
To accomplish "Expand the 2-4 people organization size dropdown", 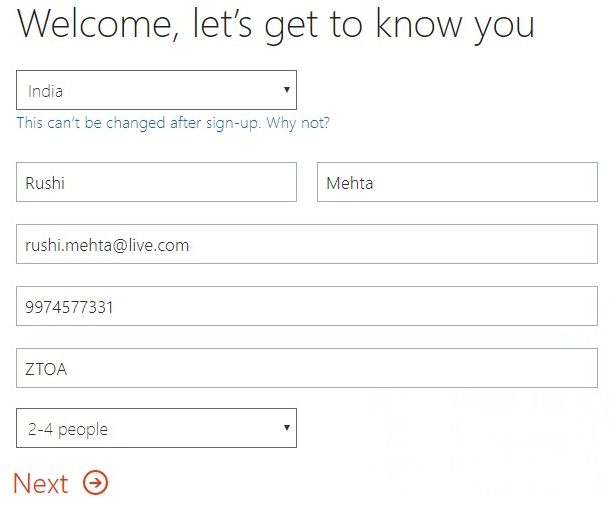I will [x=156, y=429].
